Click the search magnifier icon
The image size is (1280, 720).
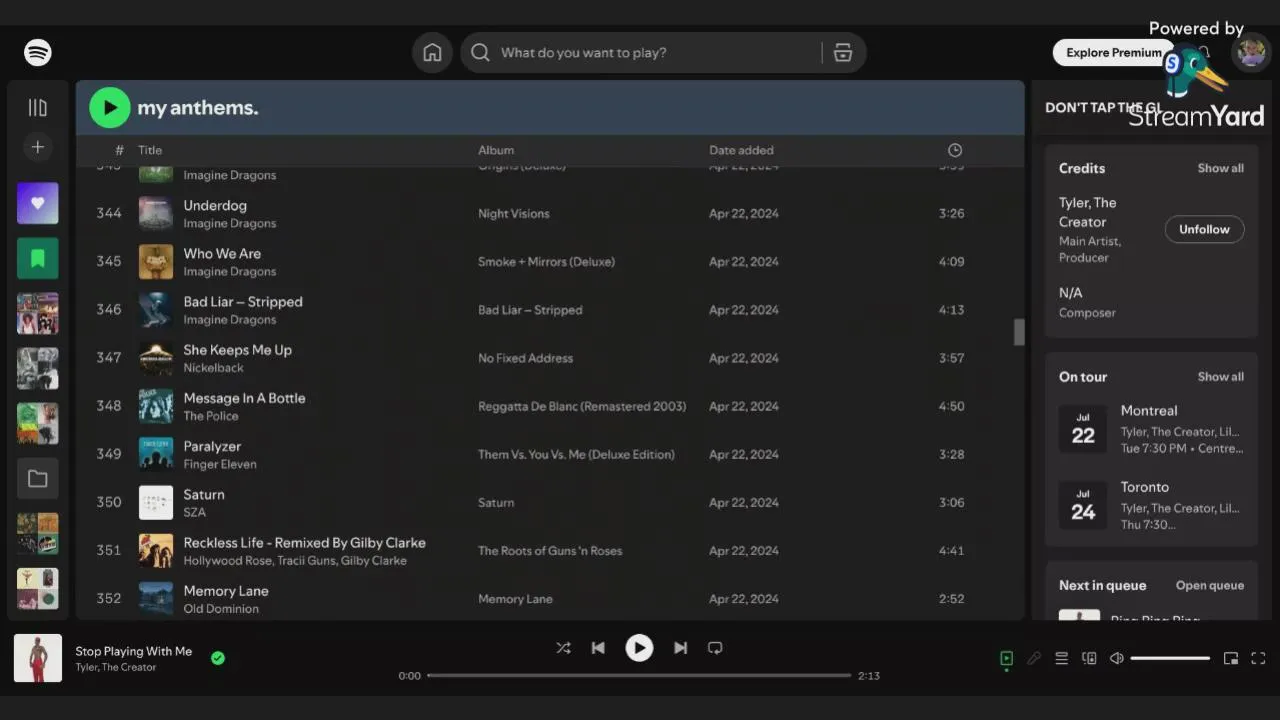[480, 53]
